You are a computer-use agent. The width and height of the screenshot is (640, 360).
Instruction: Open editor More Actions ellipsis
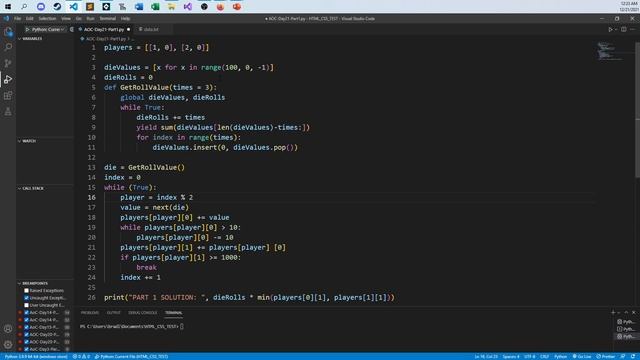click(x=633, y=29)
